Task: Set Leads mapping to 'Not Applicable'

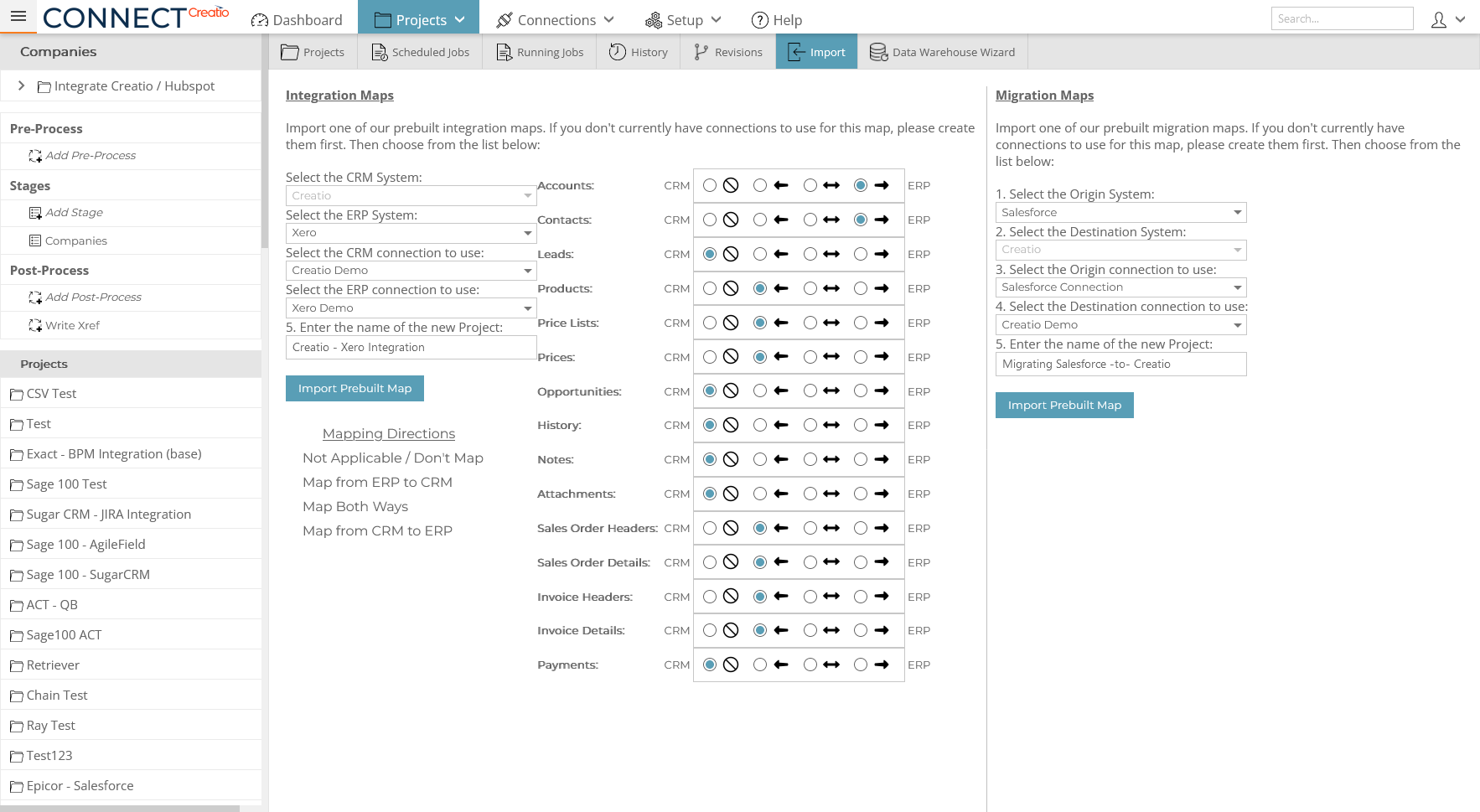Action: point(710,254)
